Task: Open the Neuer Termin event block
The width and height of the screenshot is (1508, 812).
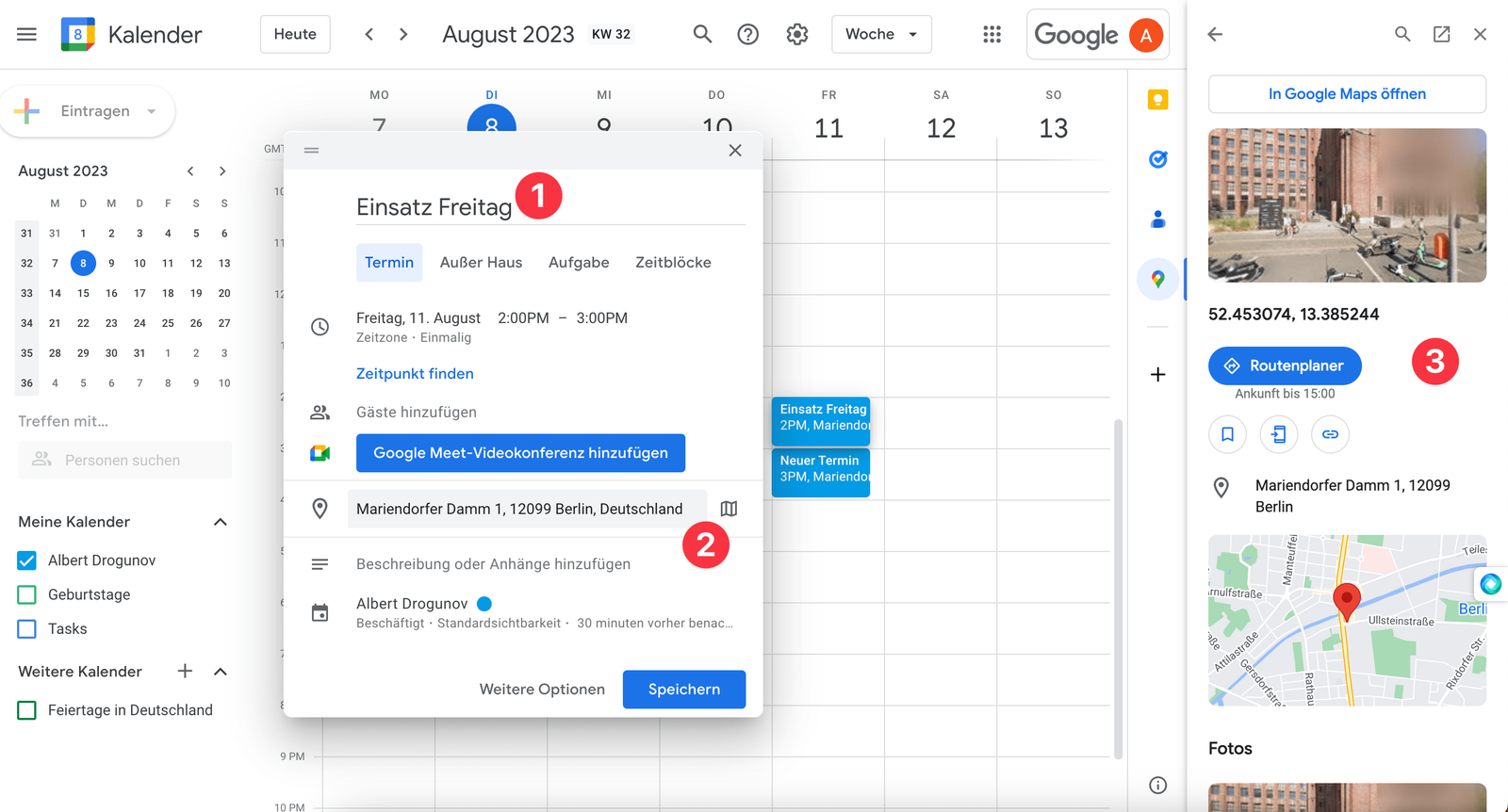Action: (x=821, y=472)
